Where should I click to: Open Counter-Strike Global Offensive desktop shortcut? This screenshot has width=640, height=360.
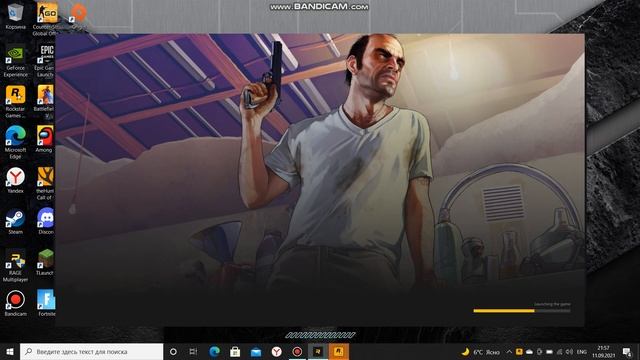coord(46,18)
